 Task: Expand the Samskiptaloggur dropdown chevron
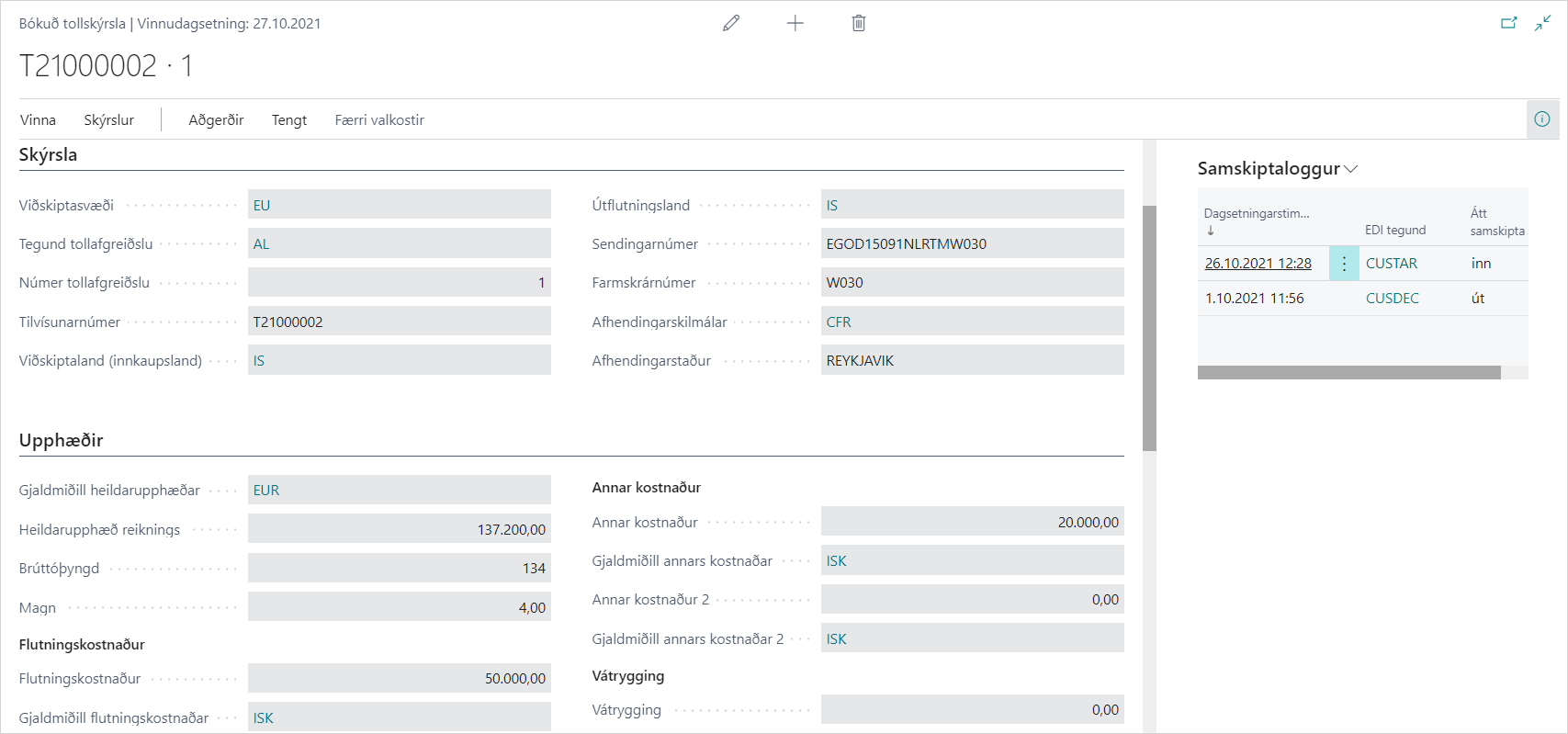coord(1350,169)
